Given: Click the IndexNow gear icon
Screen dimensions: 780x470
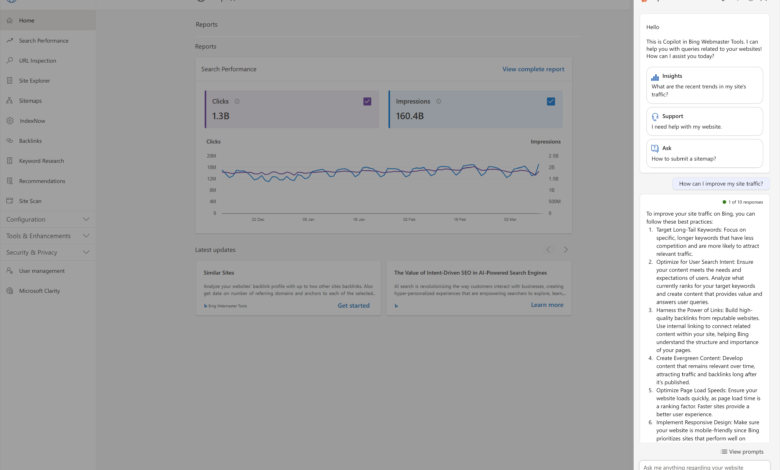Looking at the screenshot, I should tap(9, 120).
